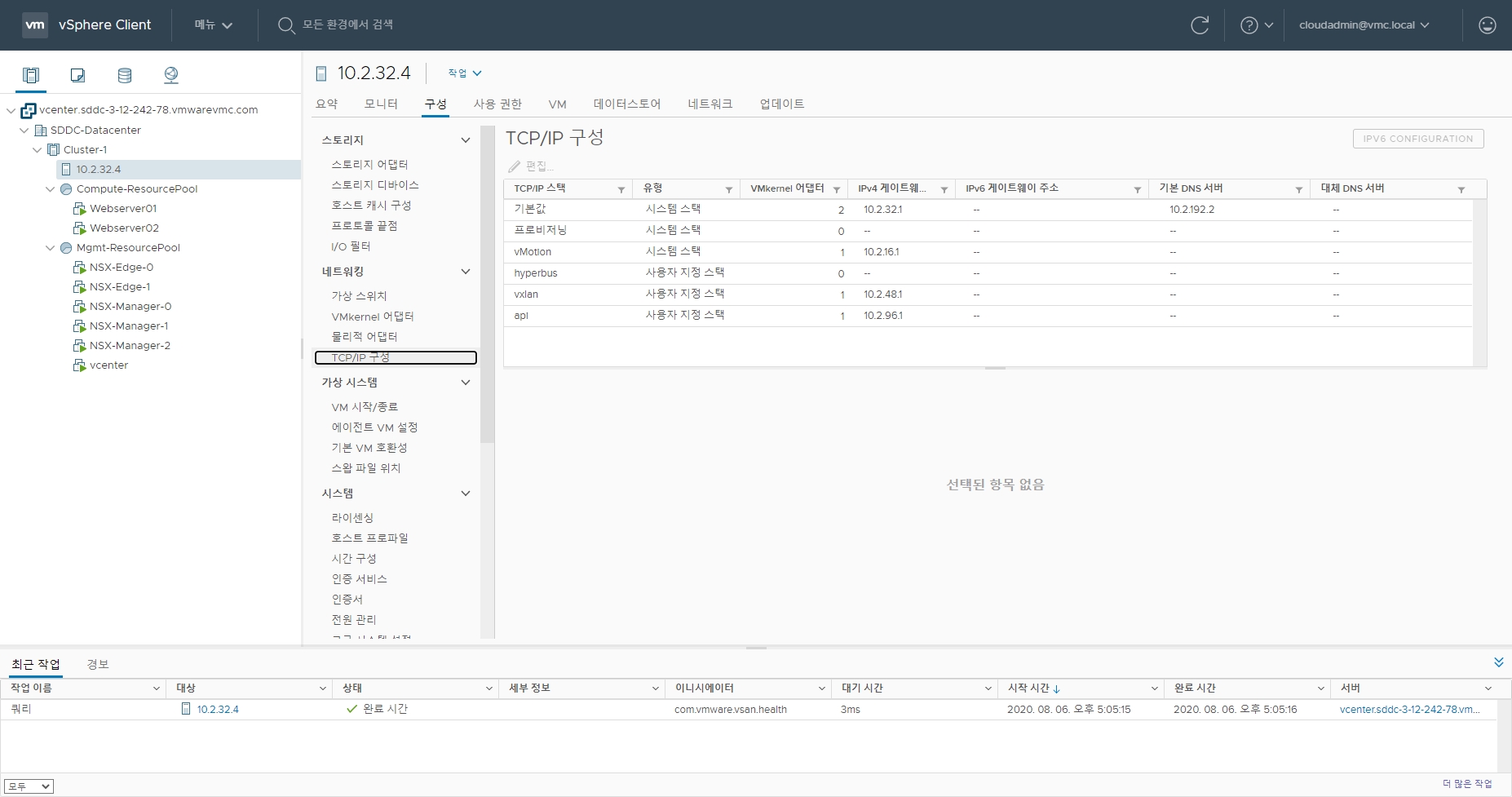Viewport: 1512px width, 797px height.
Task: Switch to the 모니터 tab
Action: [381, 104]
